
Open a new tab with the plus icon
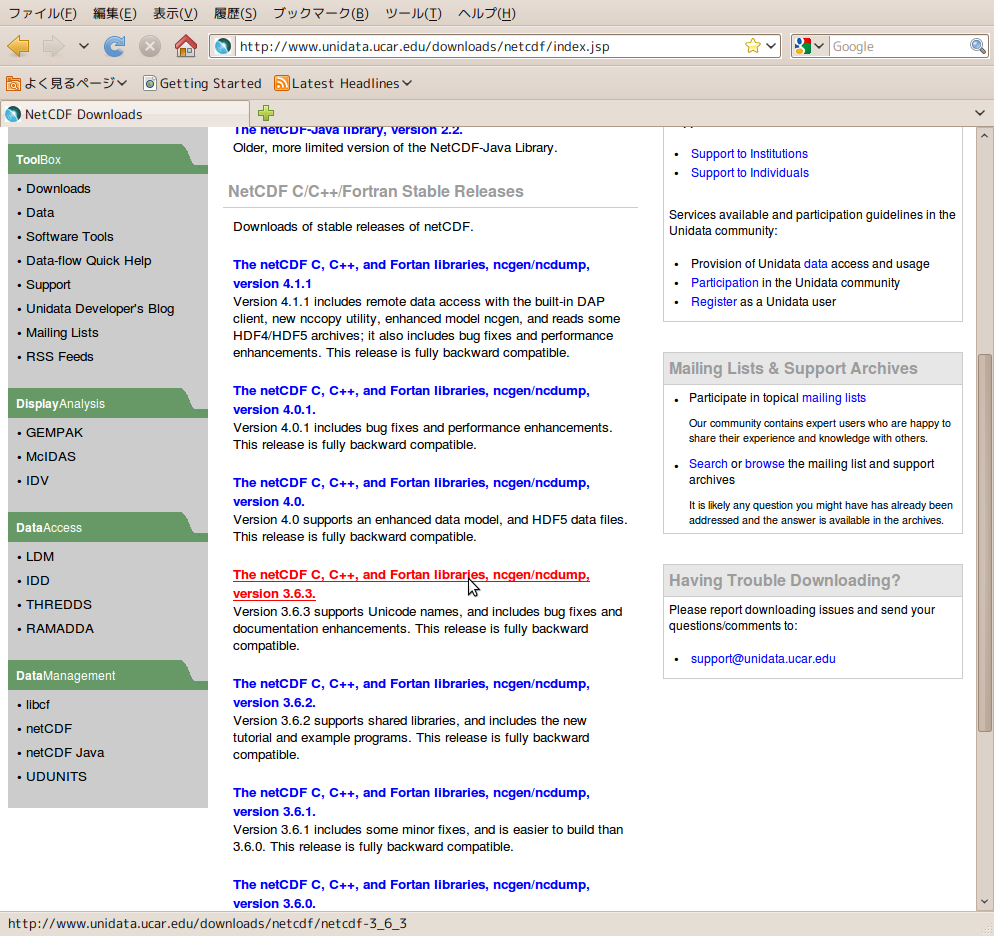tap(266, 113)
